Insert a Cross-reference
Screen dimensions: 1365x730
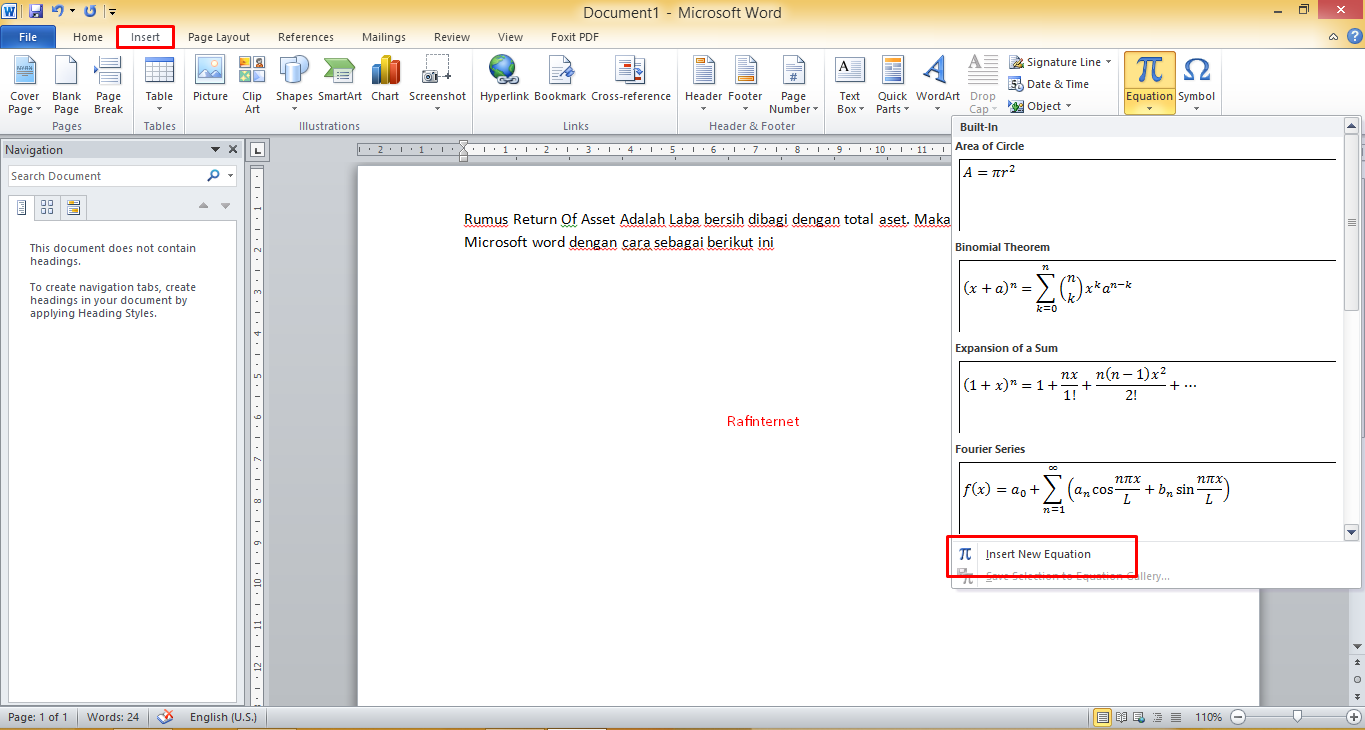click(631, 80)
